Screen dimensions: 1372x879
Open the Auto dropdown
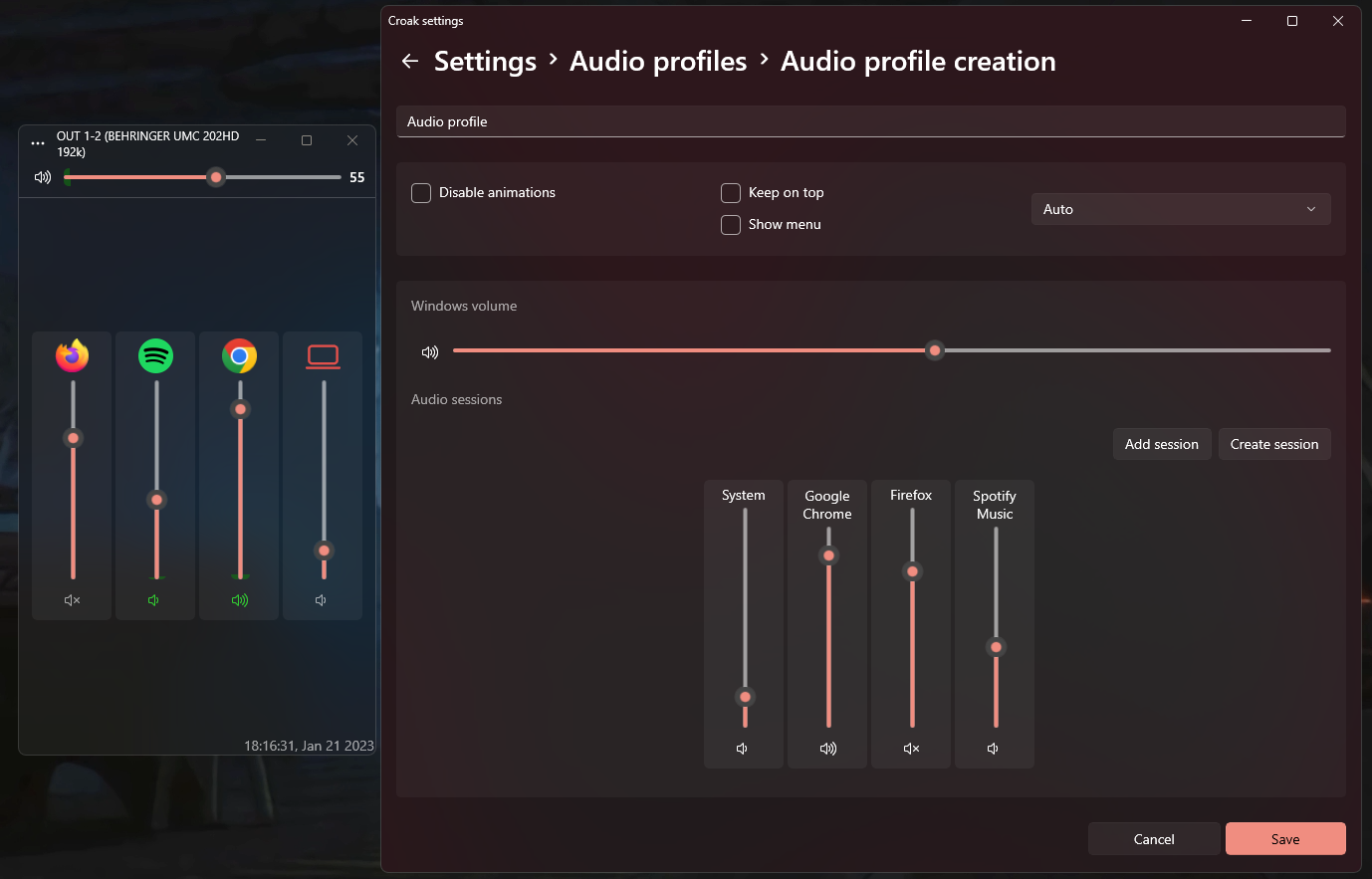[x=1181, y=209]
